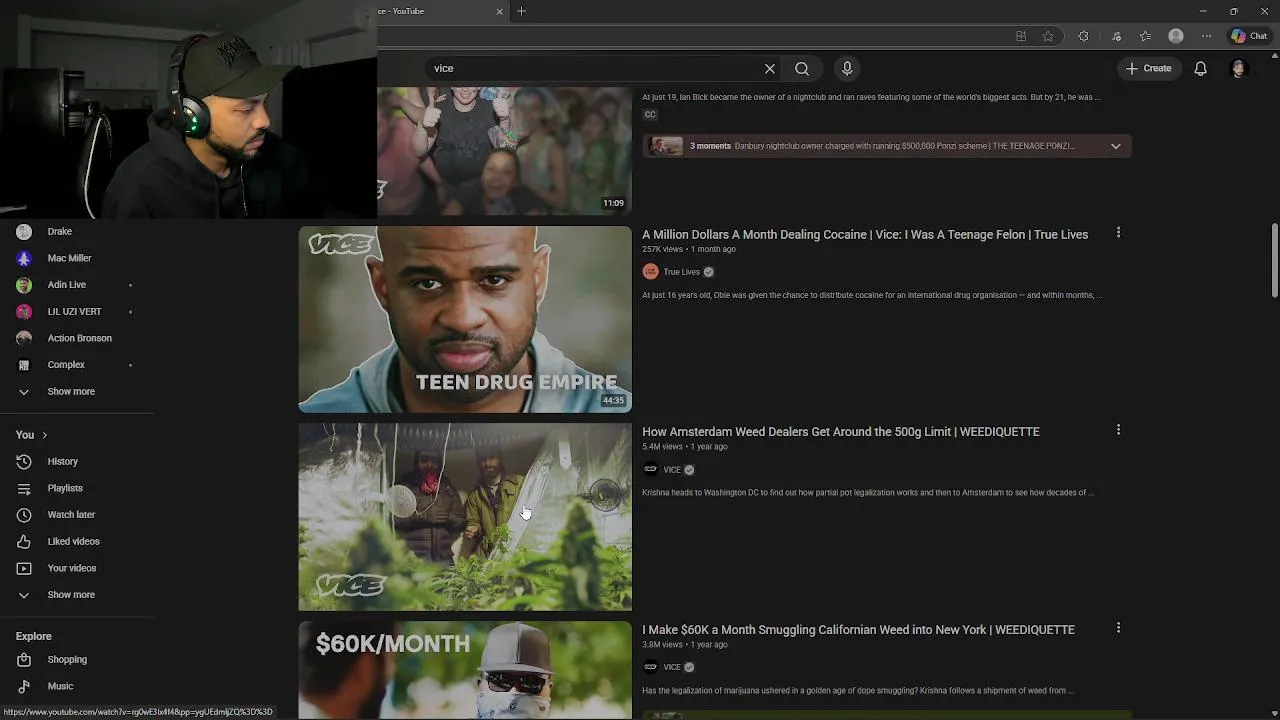Click the Create button
The height and width of the screenshot is (720, 1280).
1148,68
